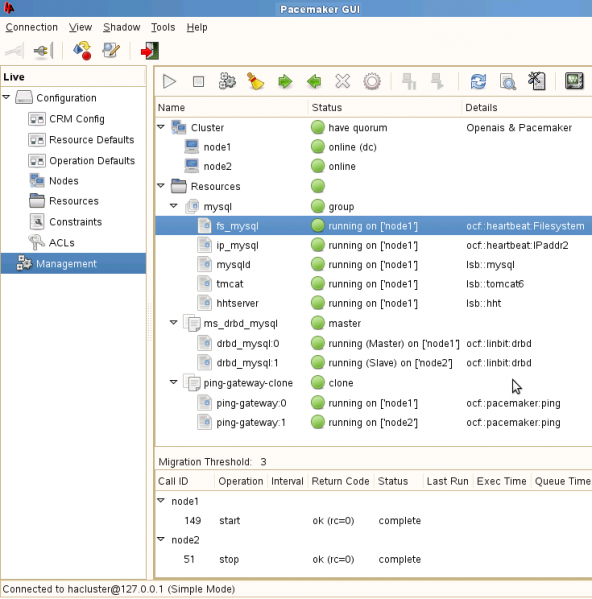This screenshot has width=592, height=599.
Task: Open the Tools menu
Action: [163, 28]
